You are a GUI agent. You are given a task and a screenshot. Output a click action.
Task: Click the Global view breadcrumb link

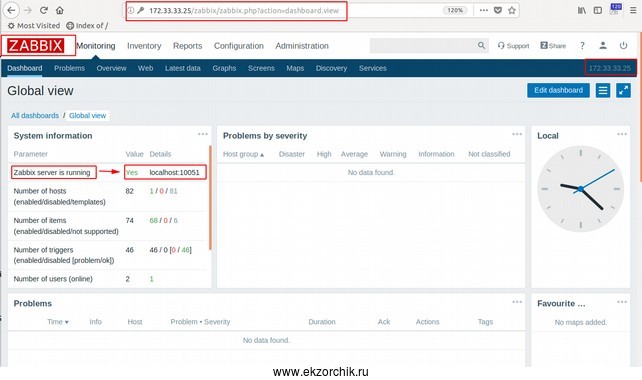click(87, 115)
